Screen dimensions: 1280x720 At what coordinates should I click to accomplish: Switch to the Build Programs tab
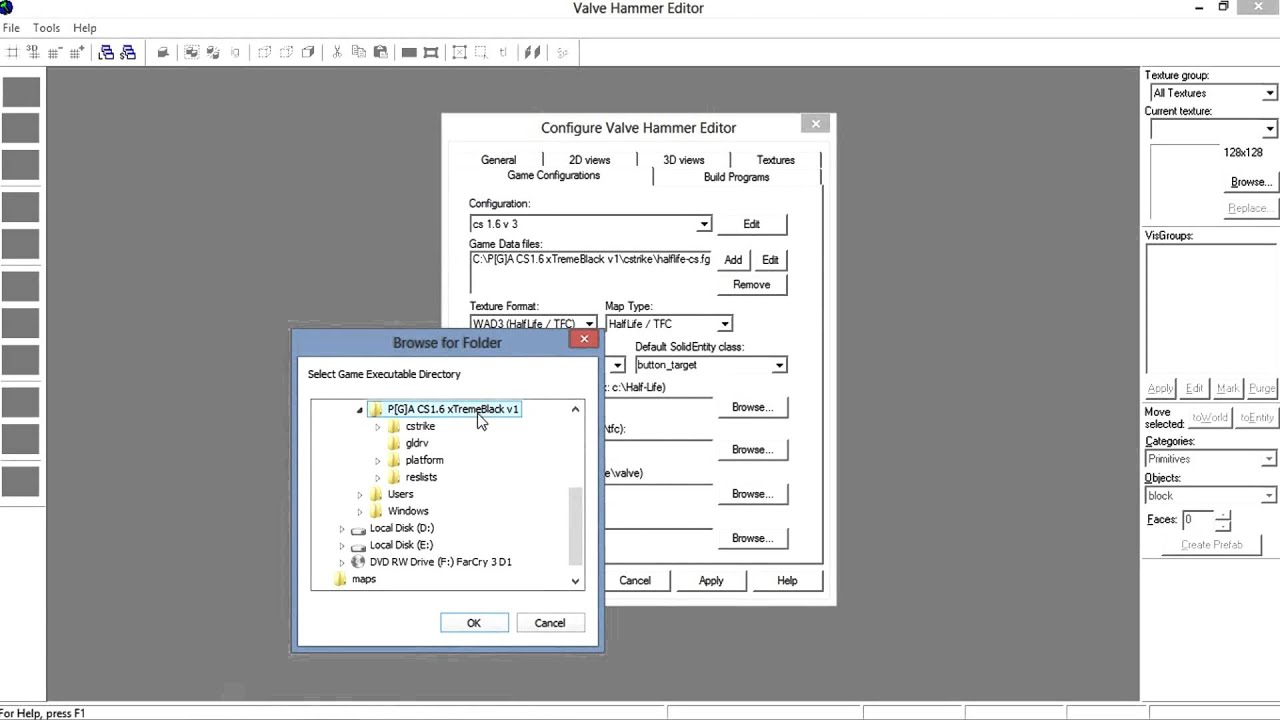pyautogui.click(x=737, y=177)
